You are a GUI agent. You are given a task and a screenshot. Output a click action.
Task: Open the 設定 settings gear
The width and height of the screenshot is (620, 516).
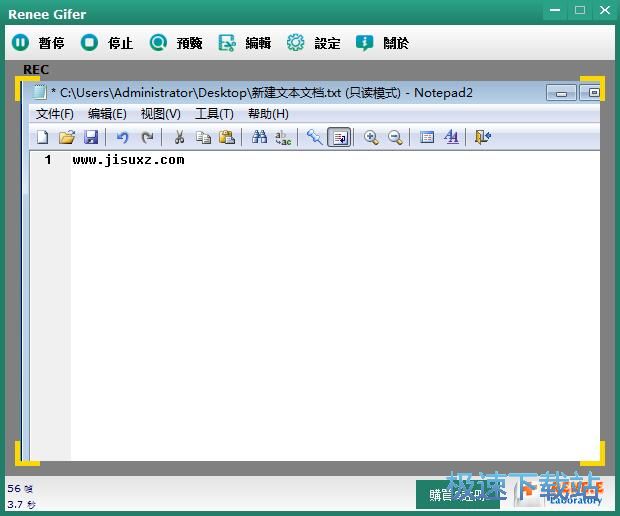(x=313, y=43)
